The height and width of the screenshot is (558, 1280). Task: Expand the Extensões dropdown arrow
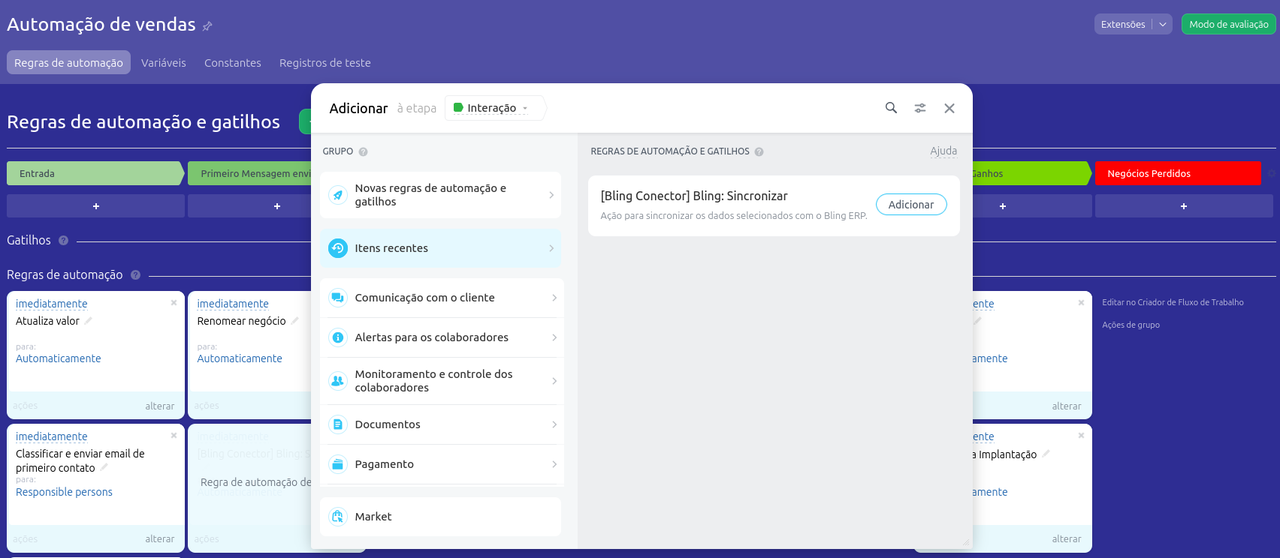(1162, 25)
